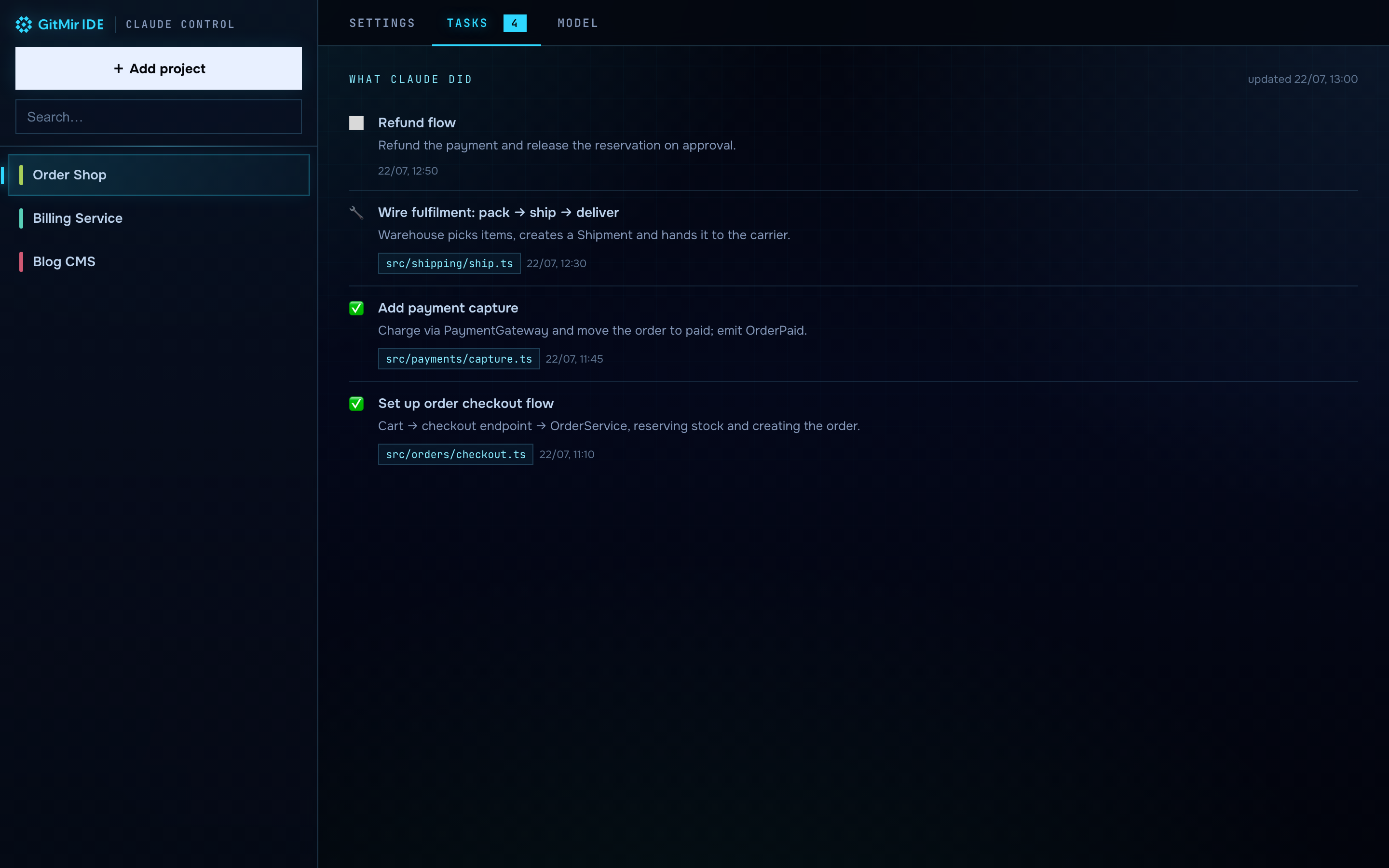This screenshot has width=1389, height=868.
Task: Click the Add payment capture title
Action: 448,308
